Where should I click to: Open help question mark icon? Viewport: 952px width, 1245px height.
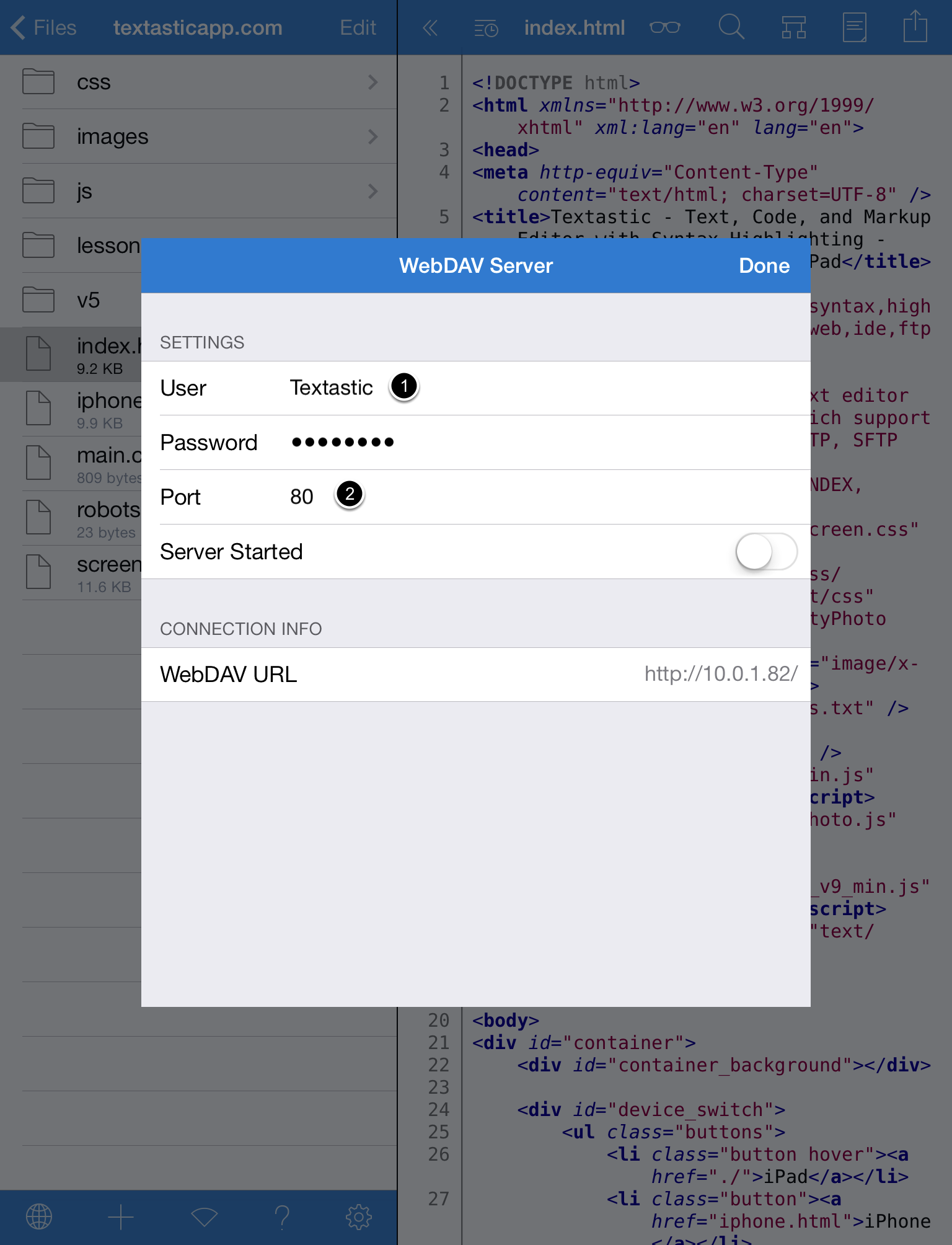[282, 1217]
